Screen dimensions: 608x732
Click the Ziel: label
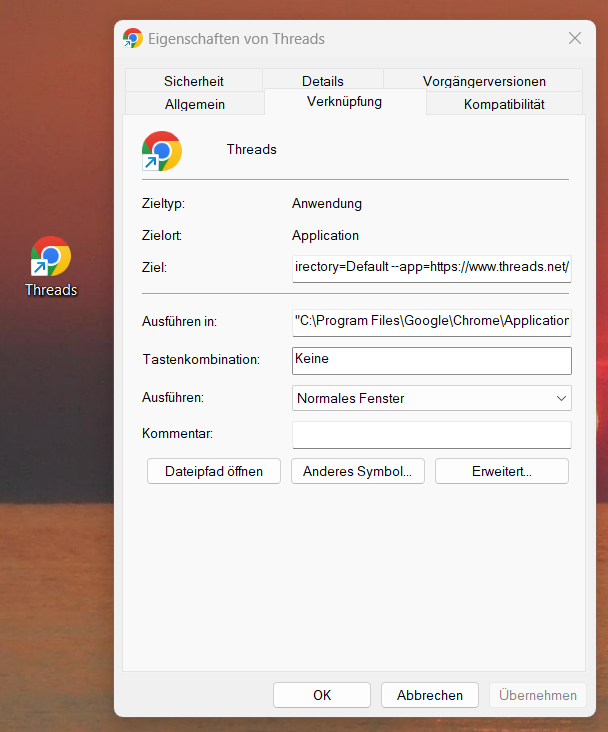[154, 267]
